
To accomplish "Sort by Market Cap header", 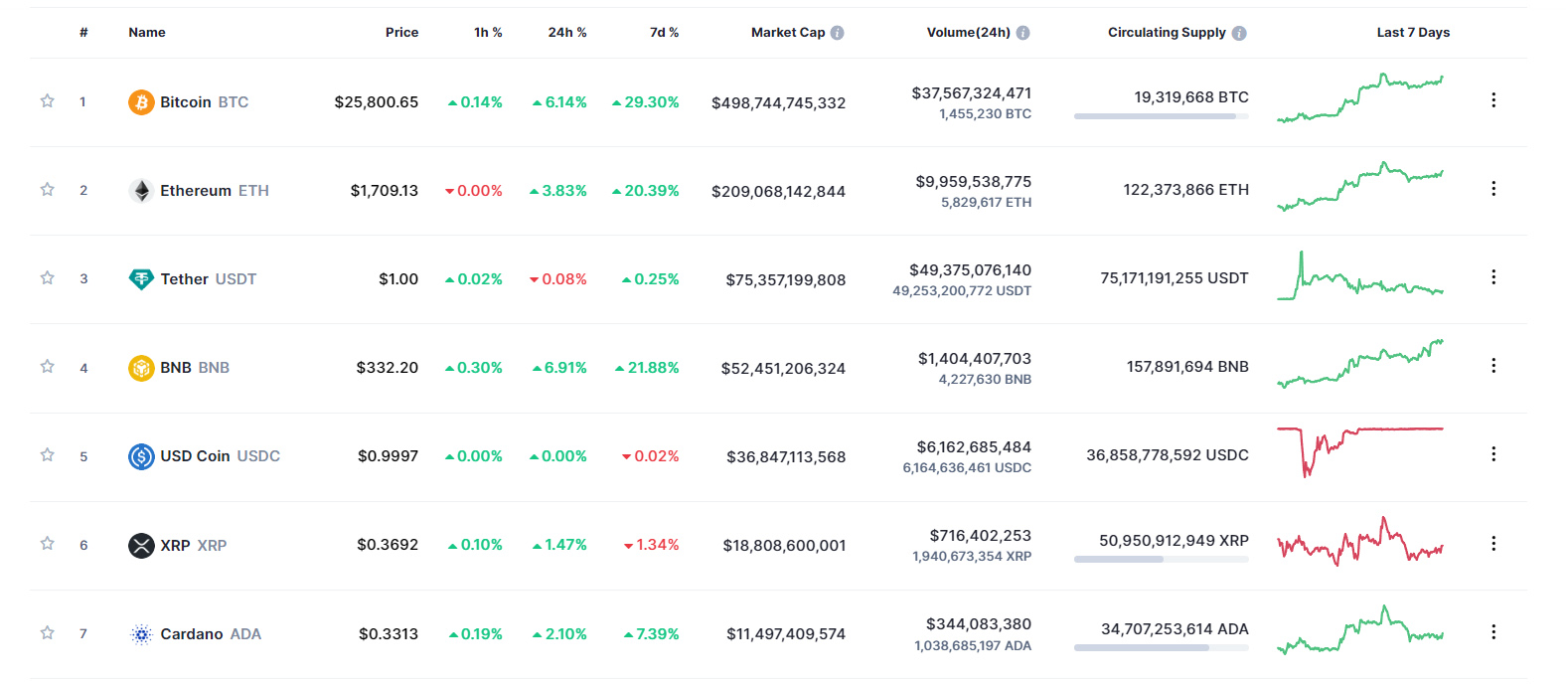I will 788,33.
